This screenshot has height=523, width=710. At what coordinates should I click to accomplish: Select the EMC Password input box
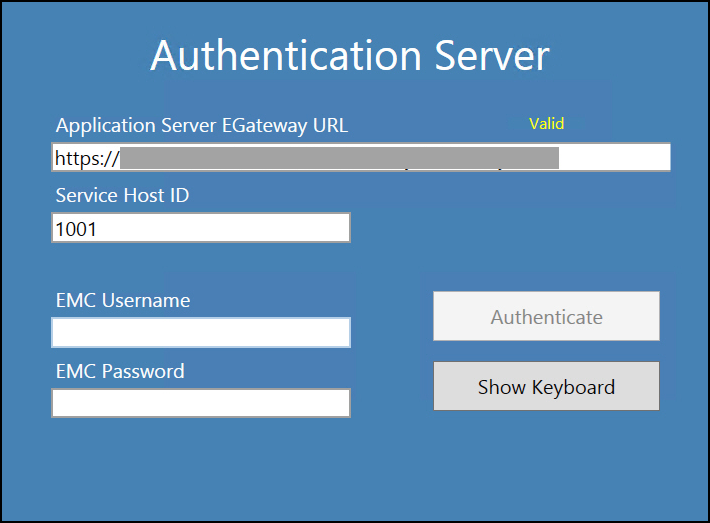[x=201, y=403]
